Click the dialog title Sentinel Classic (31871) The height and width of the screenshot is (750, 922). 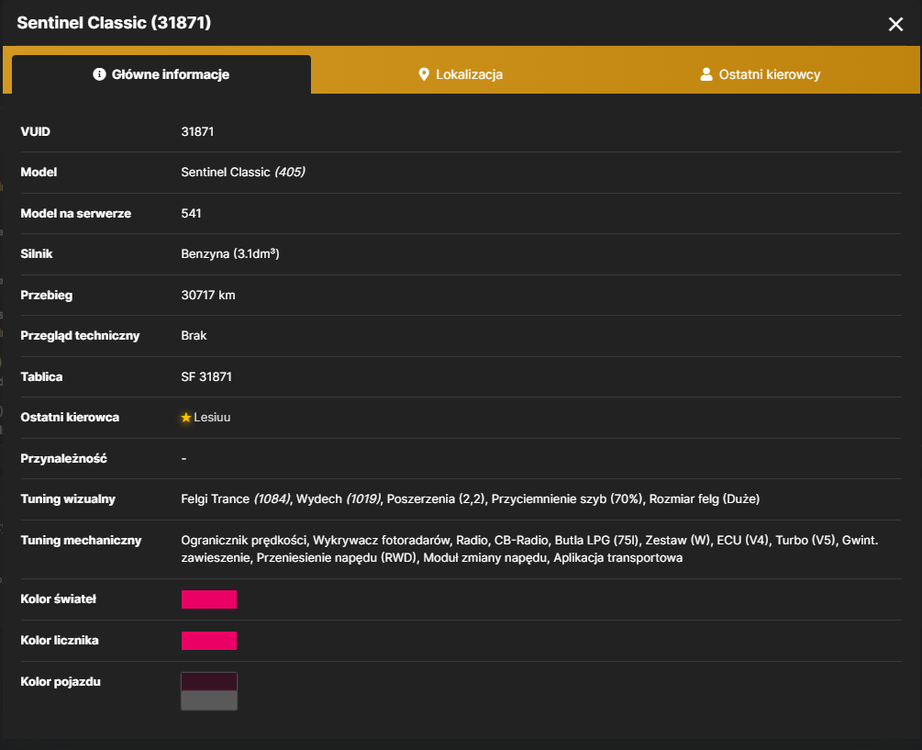[x=114, y=23]
